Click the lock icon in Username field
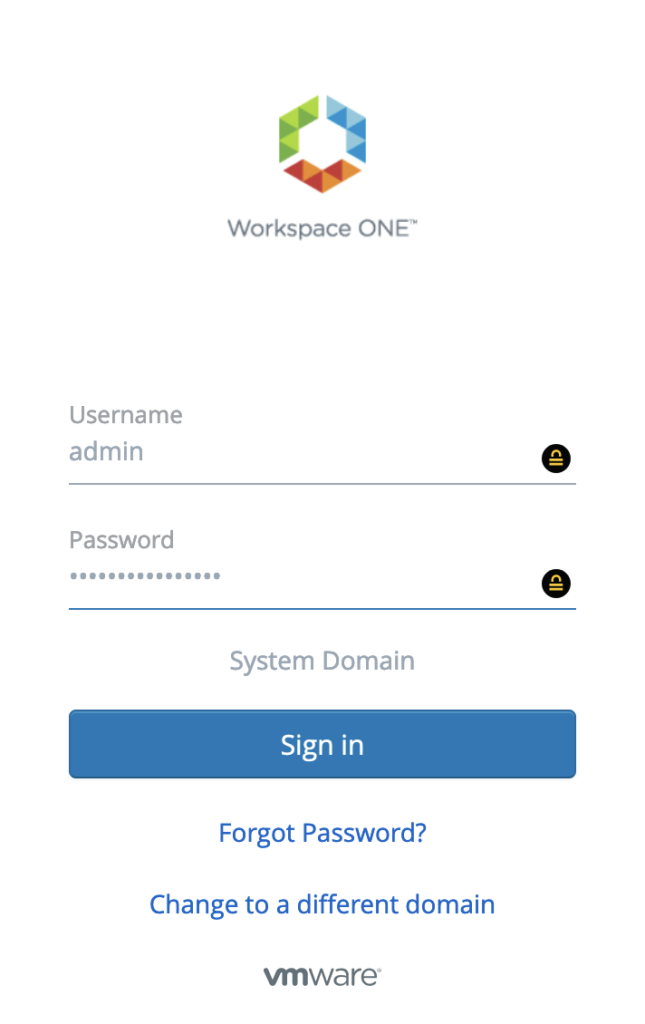The width and height of the screenshot is (645, 1024). 556,459
